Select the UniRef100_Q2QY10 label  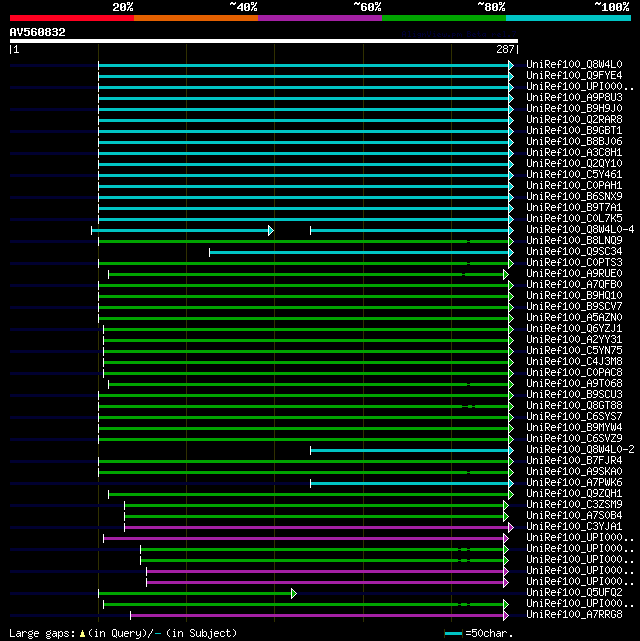point(574,164)
